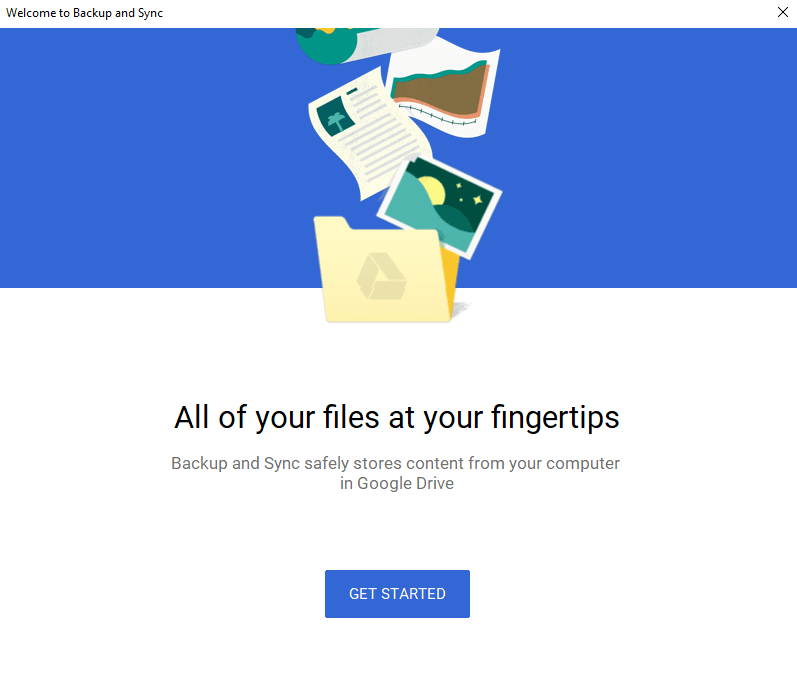This screenshot has height=676, width=797.
Task: Click the folder's tab at its top-left
Action: pyautogui.click(x=332, y=223)
